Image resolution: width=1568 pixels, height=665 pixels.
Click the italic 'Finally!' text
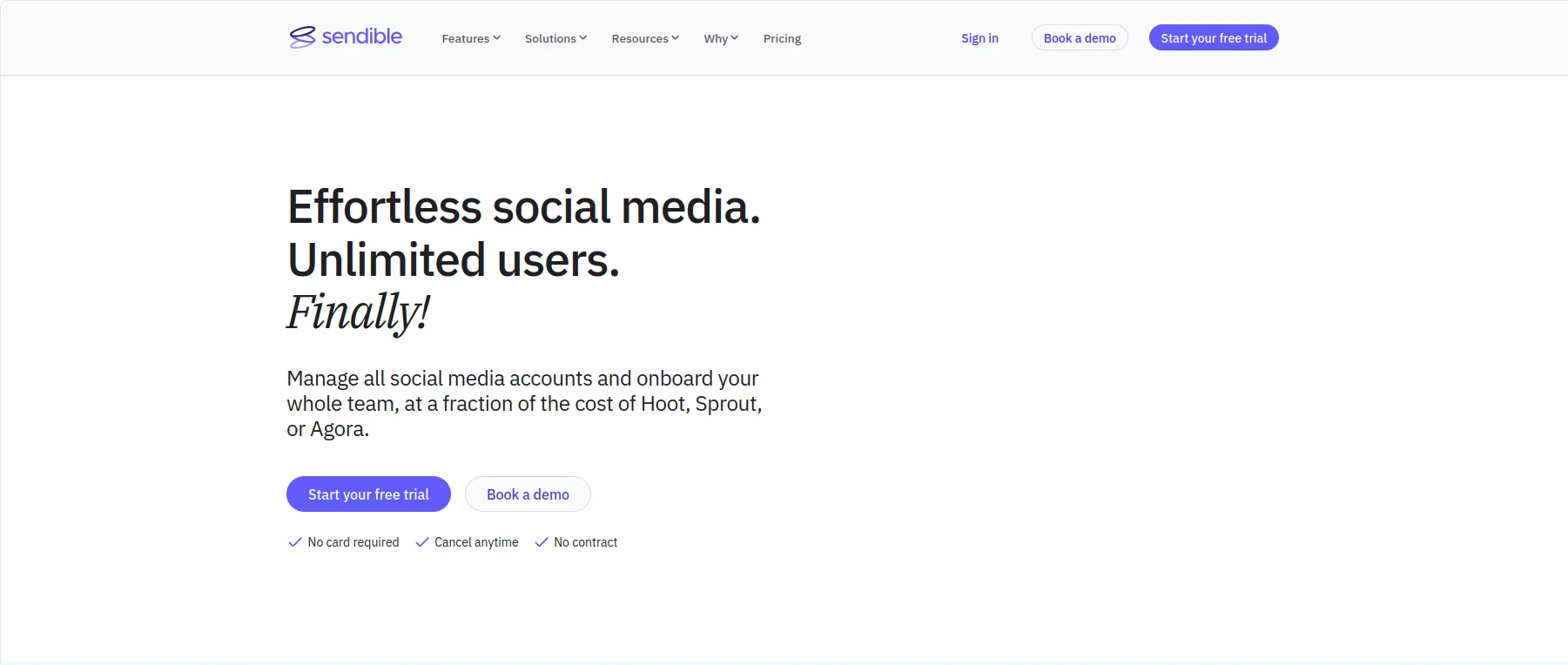358,312
